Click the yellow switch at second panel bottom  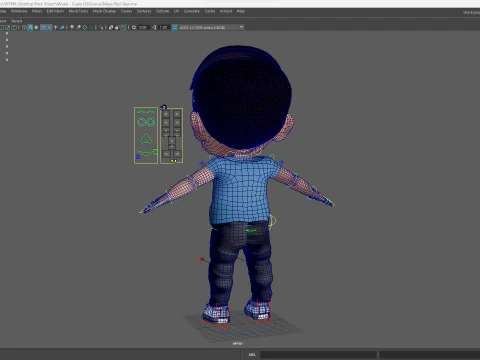coord(173,161)
